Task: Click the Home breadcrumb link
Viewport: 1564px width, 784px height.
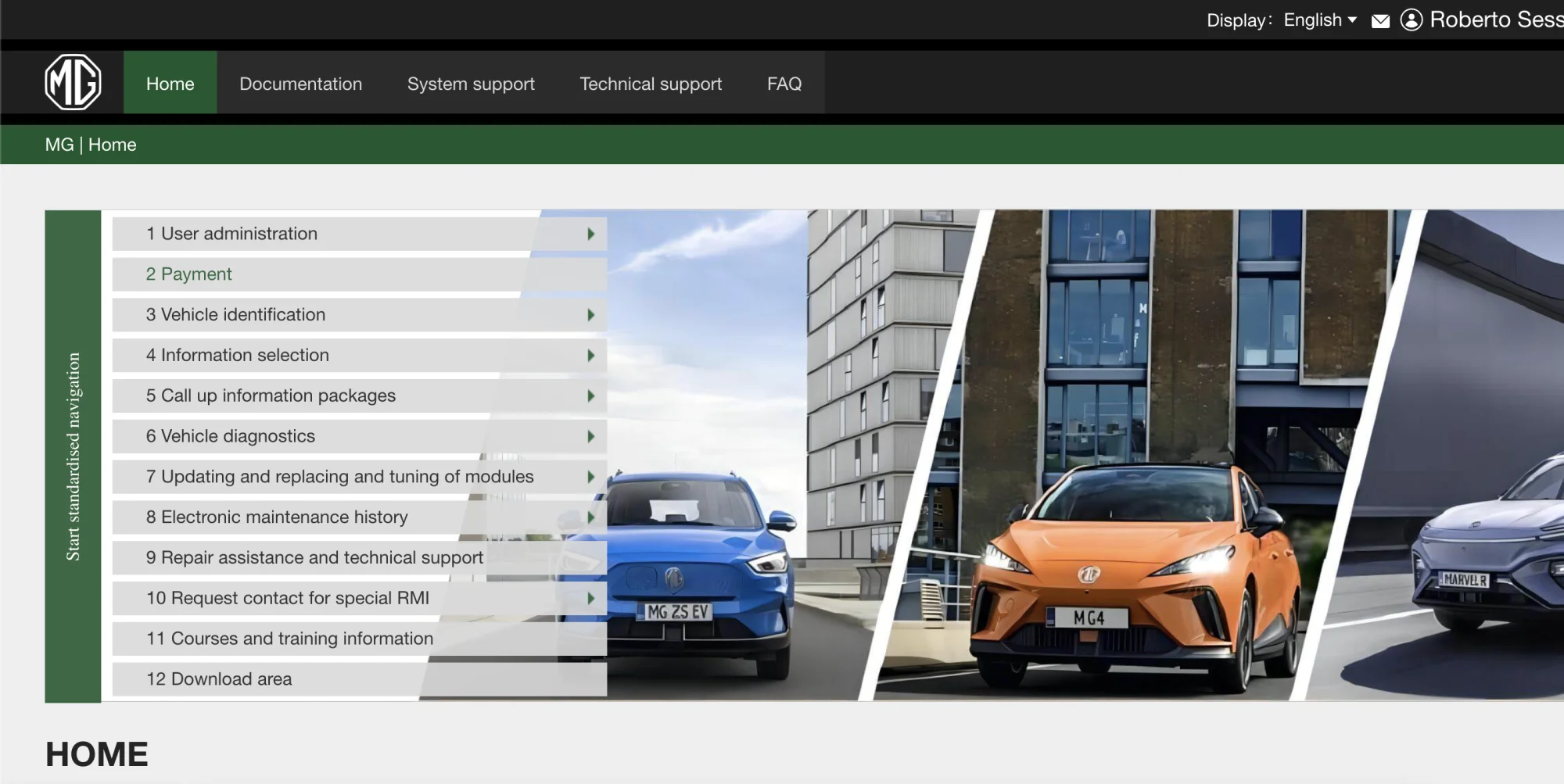Action: [112, 145]
